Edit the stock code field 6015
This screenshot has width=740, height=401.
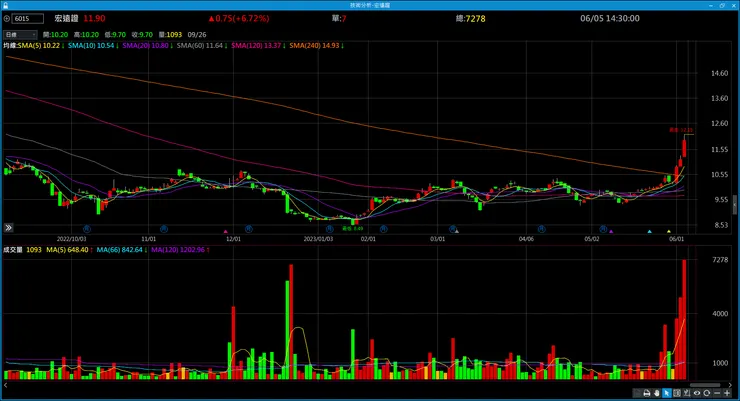pyautogui.click(x=28, y=19)
